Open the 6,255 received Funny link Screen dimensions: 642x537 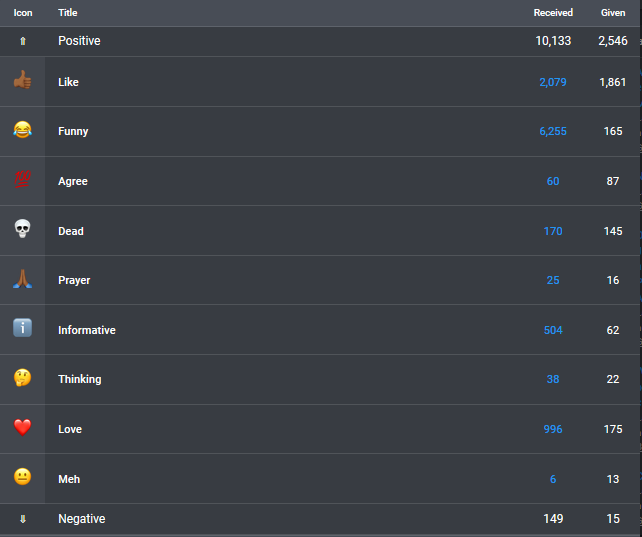pos(553,131)
